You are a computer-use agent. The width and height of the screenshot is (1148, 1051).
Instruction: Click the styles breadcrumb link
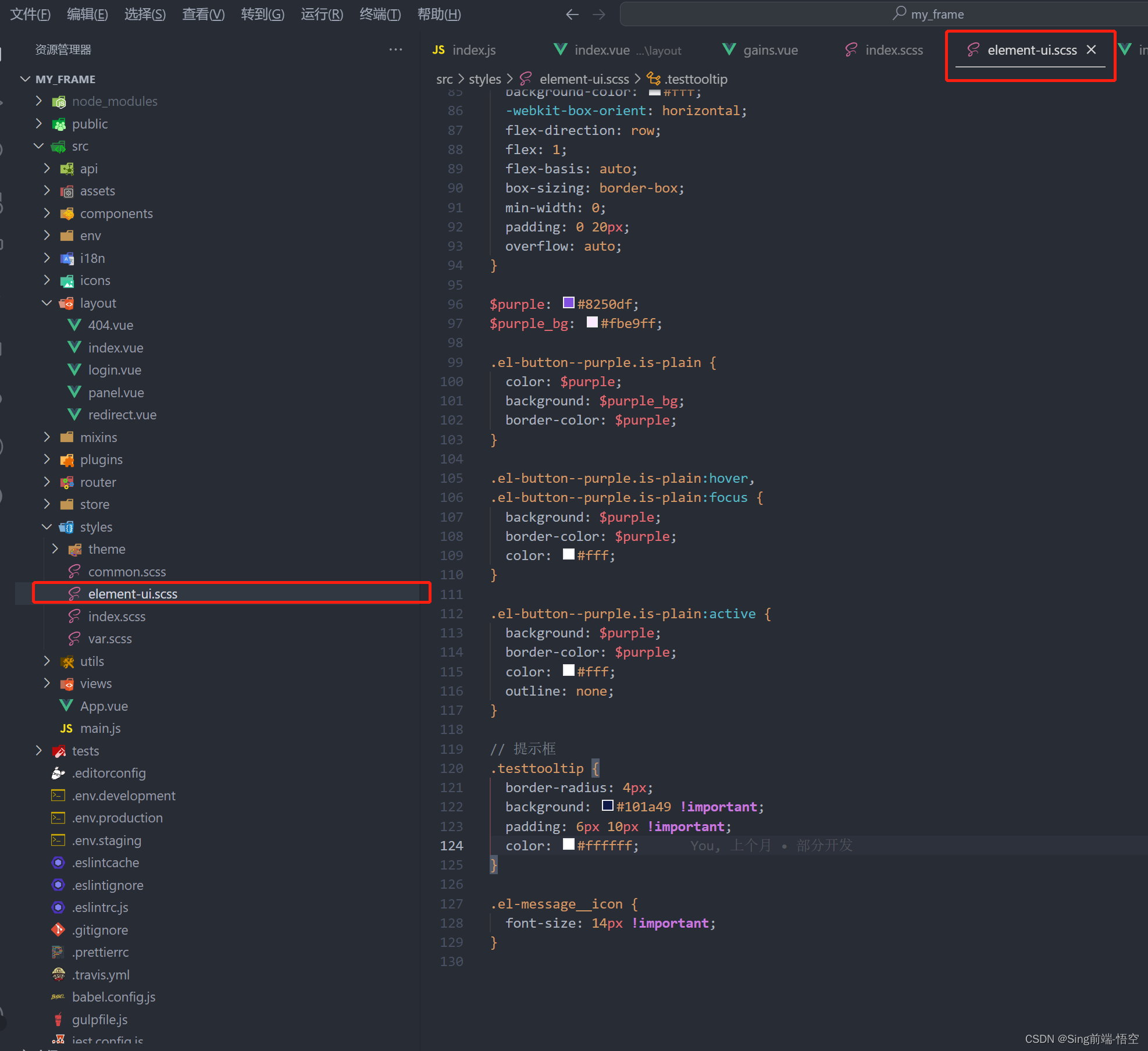484,79
